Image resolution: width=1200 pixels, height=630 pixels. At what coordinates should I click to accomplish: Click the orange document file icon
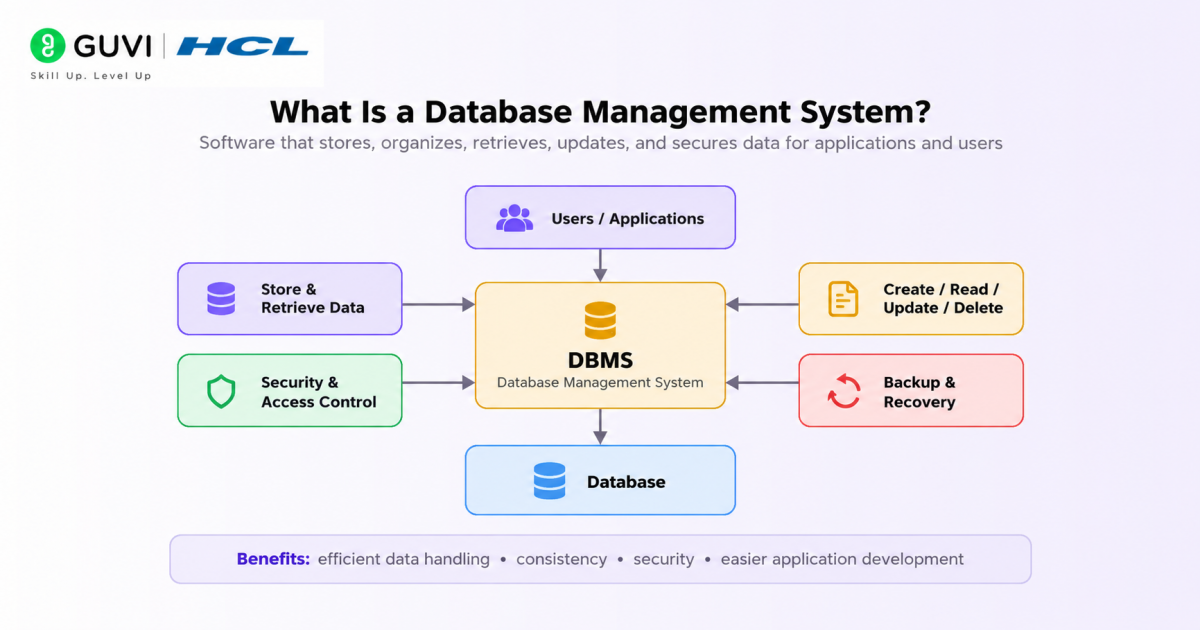tap(844, 299)
